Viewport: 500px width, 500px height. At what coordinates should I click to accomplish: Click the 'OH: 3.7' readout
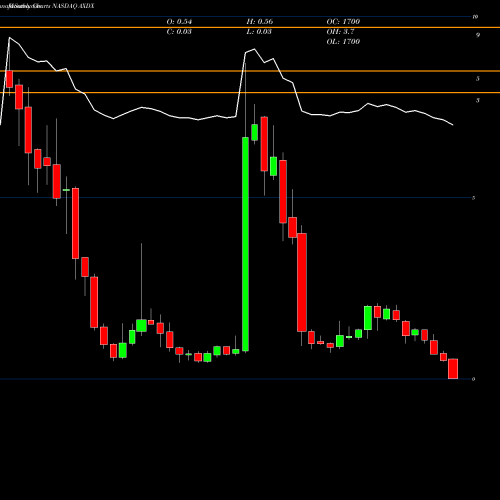(x=340, y=32)
